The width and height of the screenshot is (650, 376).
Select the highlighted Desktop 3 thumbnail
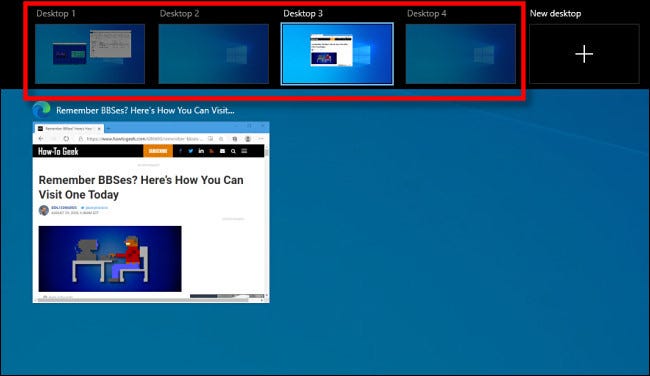(337, 54)
